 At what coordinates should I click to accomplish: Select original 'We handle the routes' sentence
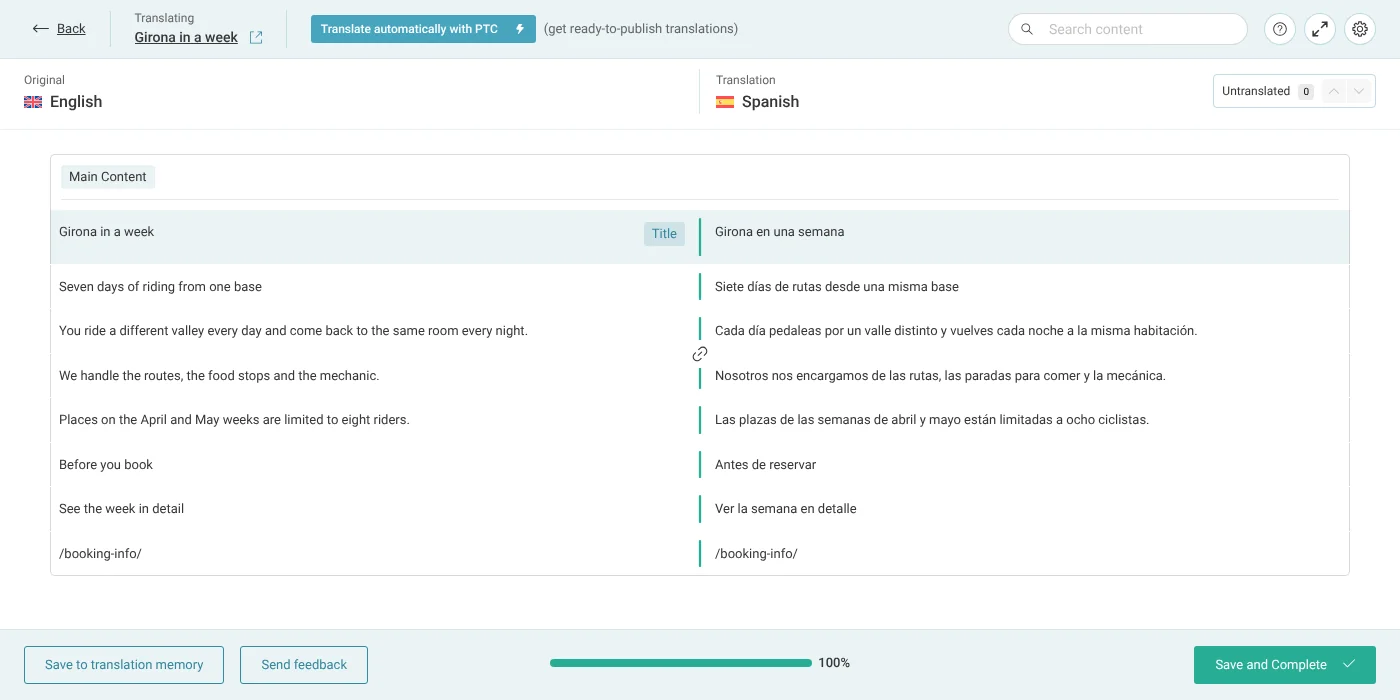[x=219, y=376]
